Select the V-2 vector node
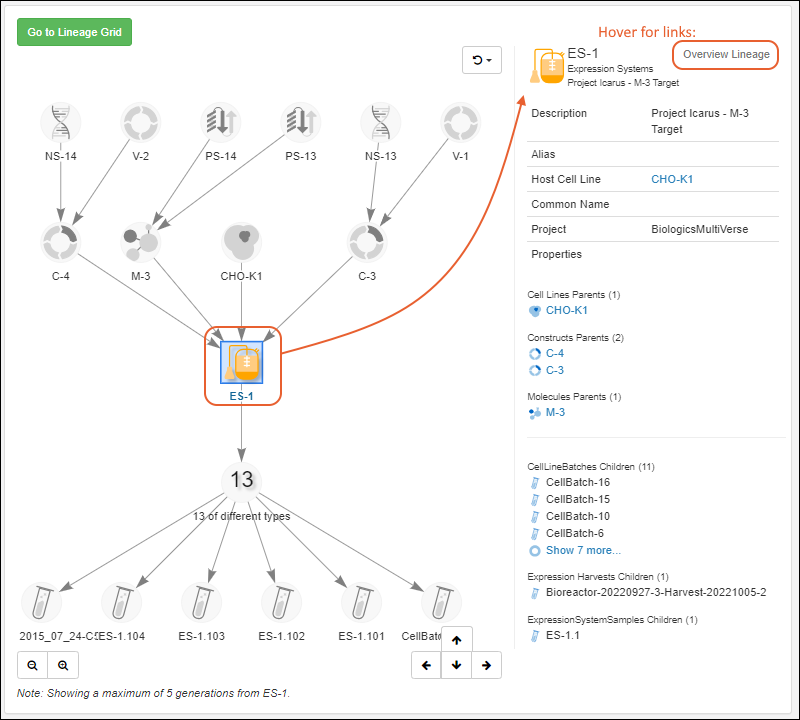 pyautogui.click(x=140, y=123)
